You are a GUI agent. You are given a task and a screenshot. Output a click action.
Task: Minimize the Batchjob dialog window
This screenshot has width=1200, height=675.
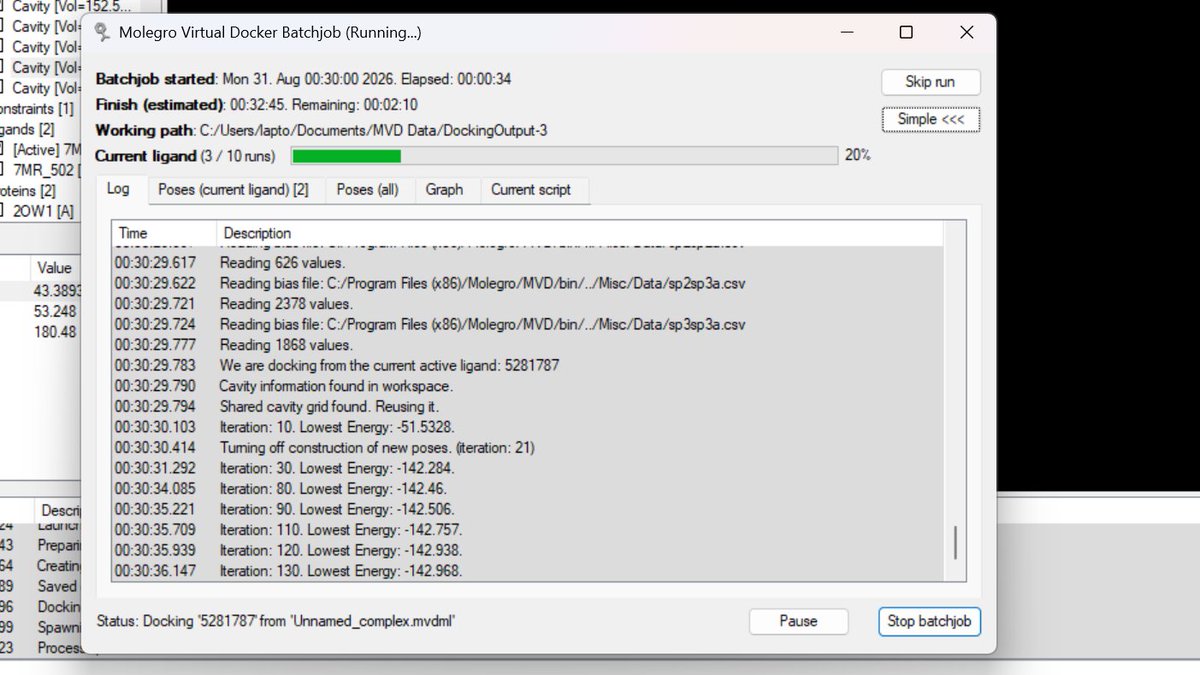pos(846,33)
